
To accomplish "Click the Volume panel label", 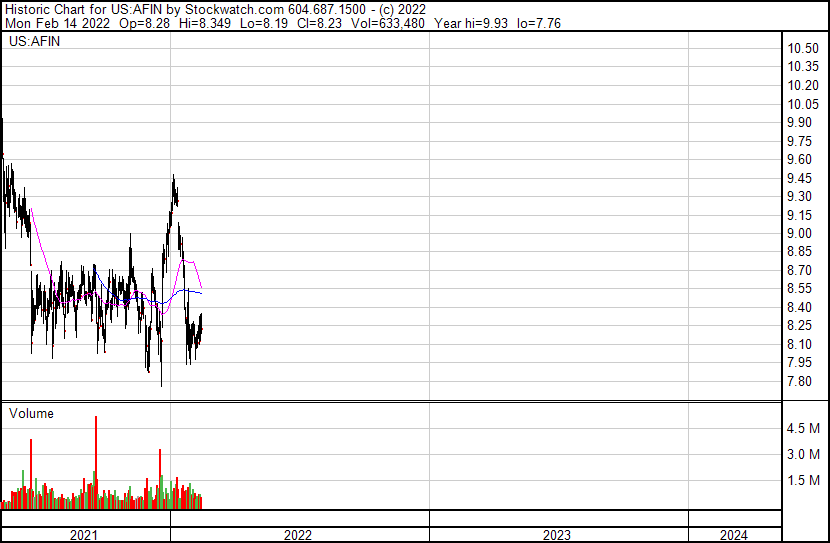I will pyautogui.click(x=31, y=413).
